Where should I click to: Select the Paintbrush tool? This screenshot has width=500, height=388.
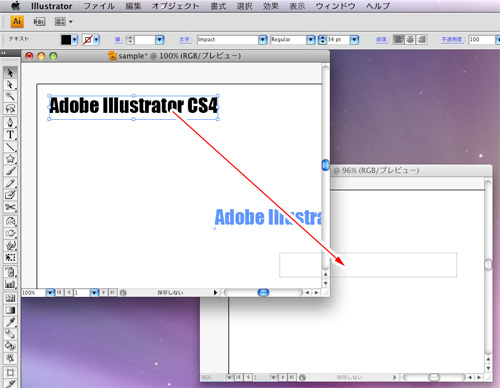tap(10, 171)
